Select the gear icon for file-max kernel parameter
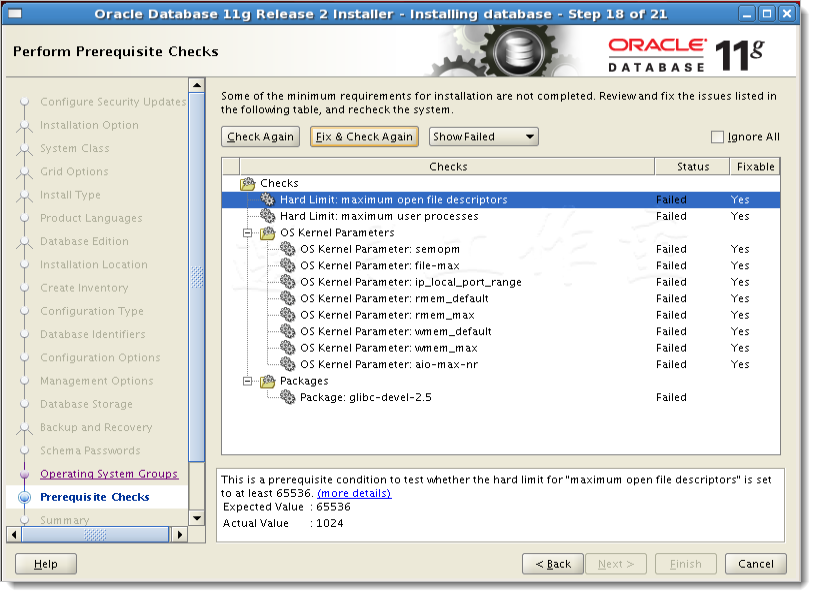 pyautogui.click(x=289, y=265)
